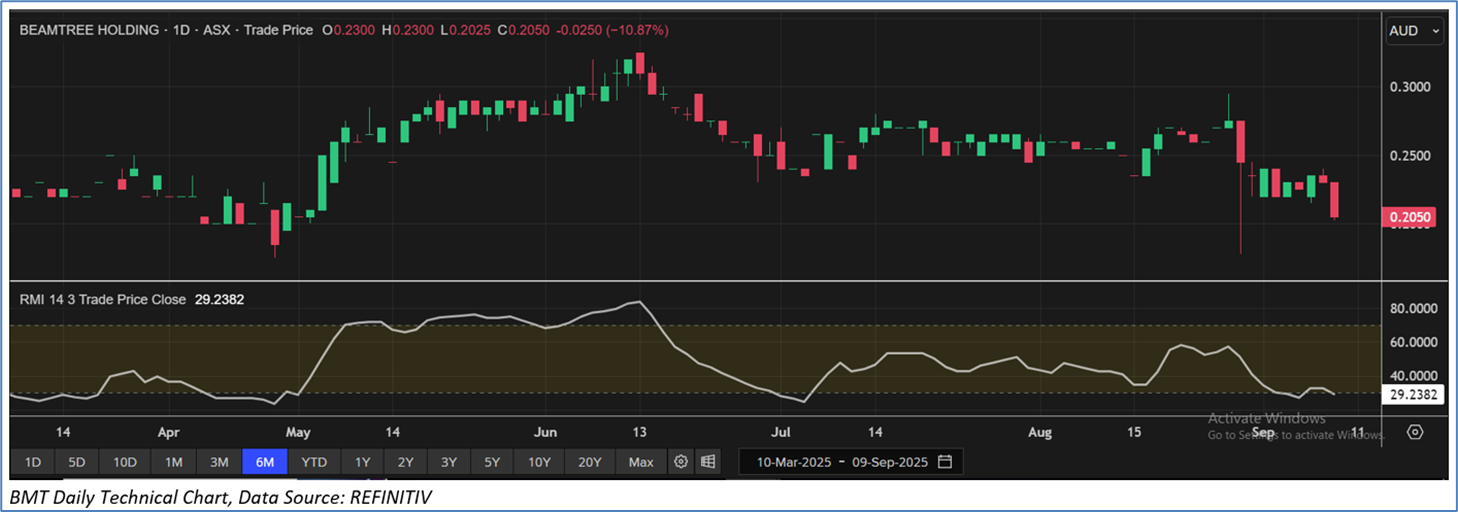Expand the AUD currency dropdown

[x=1414, y=31]
